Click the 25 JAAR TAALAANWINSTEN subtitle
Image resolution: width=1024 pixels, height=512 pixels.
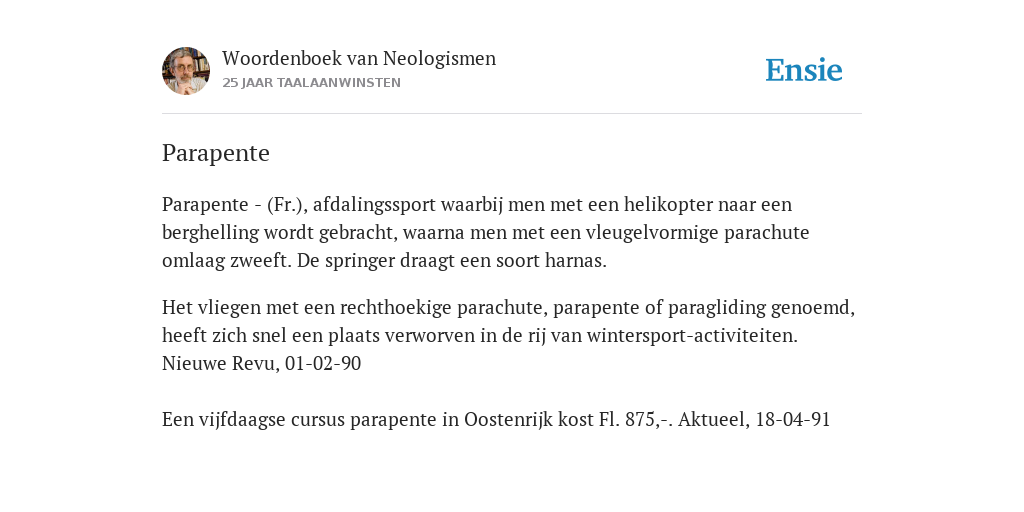[x=312, y=83]
